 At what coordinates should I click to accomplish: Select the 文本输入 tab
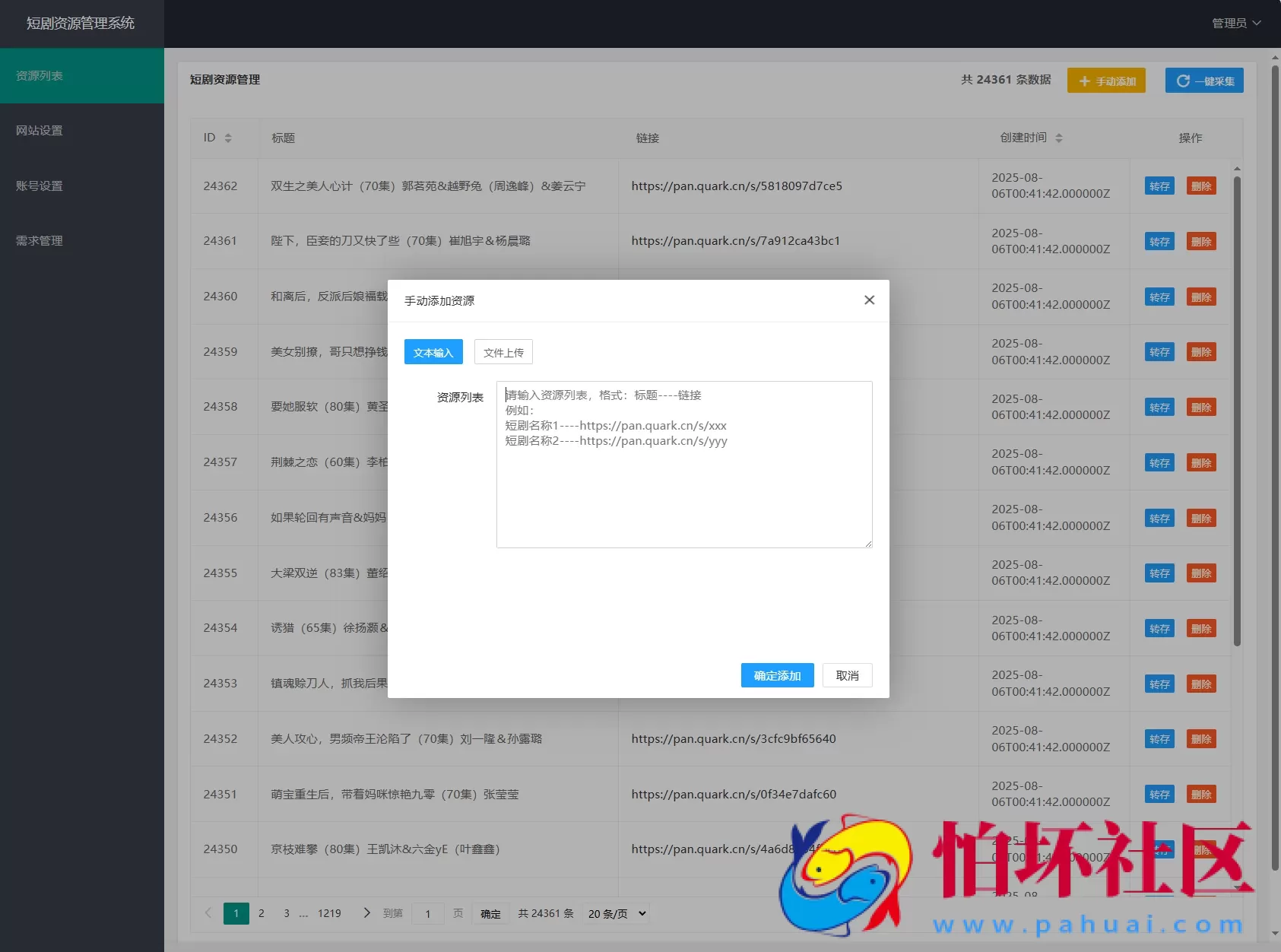pos(433,352)
